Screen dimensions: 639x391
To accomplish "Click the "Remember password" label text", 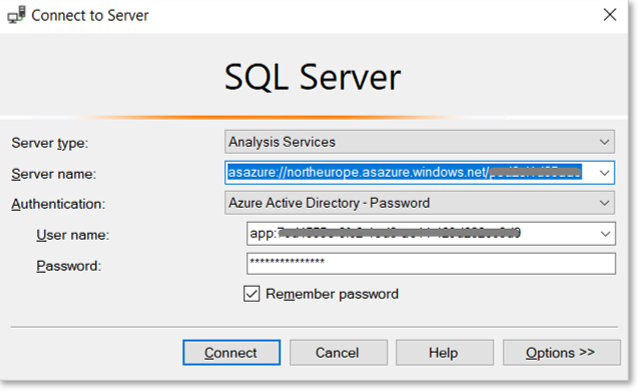I will [x=332, y=294].
